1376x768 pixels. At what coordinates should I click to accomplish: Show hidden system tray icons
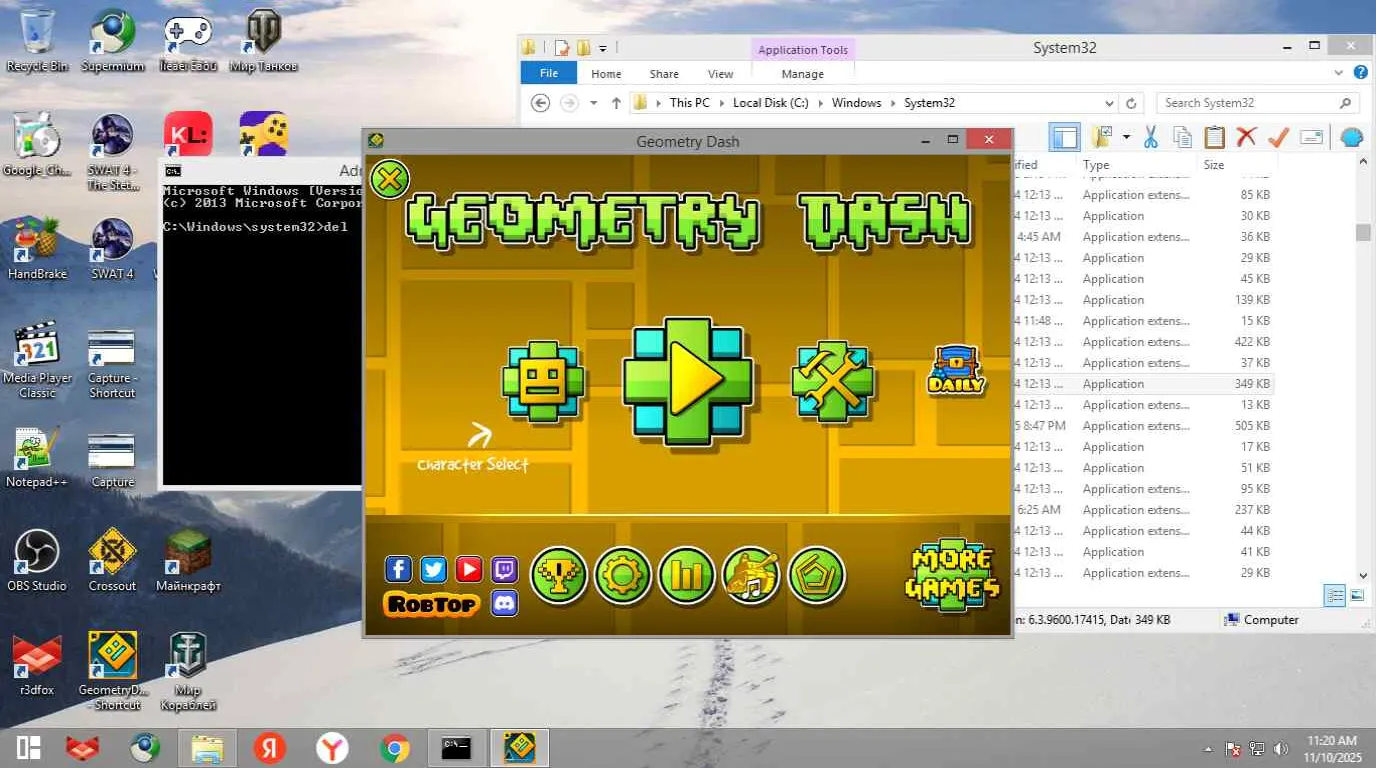pyautogui.click(x=1207, y=748)
